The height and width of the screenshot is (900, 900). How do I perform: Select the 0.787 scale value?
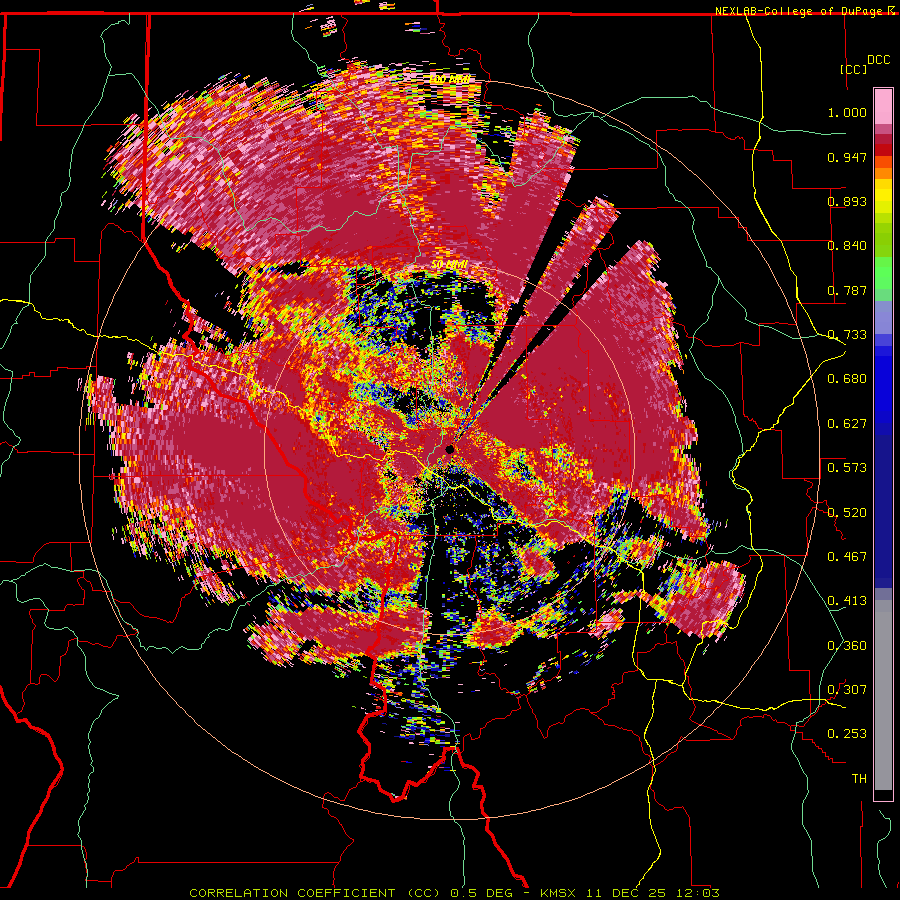(x=847, y=290)
